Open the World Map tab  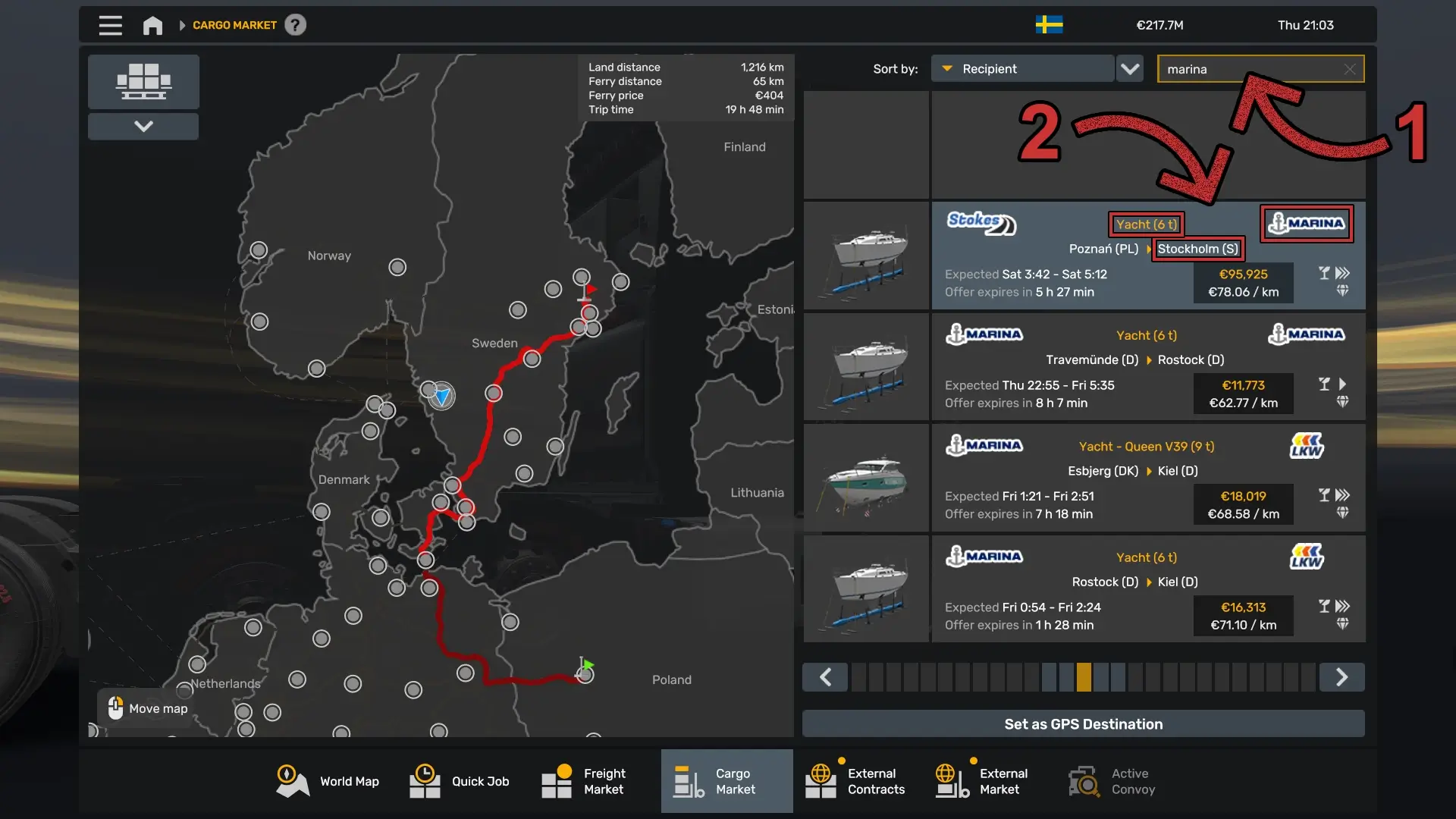click(328, 781)
